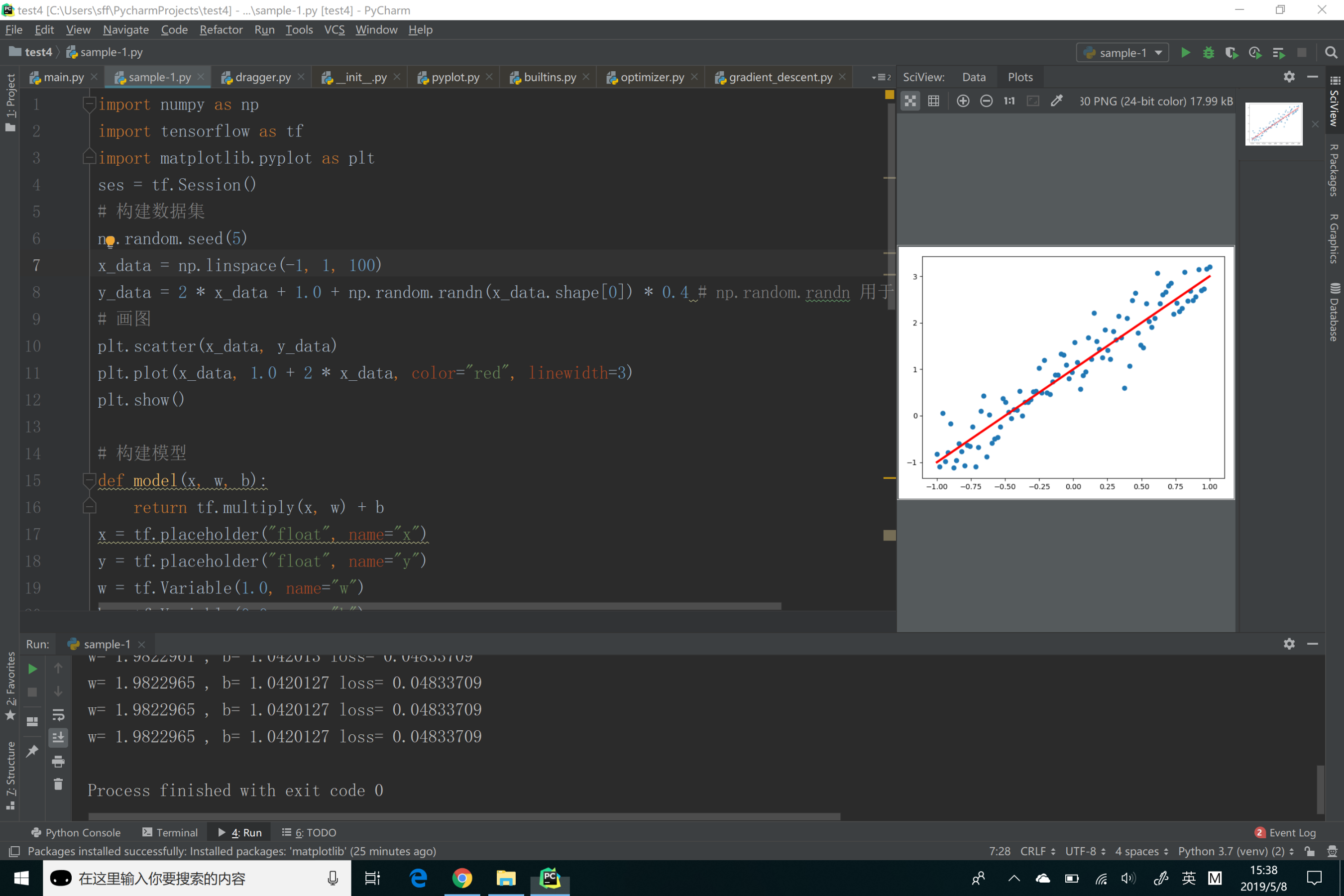The image size is (1344, 896).
Task: Print the Run console output
Action: pos(58,761)
